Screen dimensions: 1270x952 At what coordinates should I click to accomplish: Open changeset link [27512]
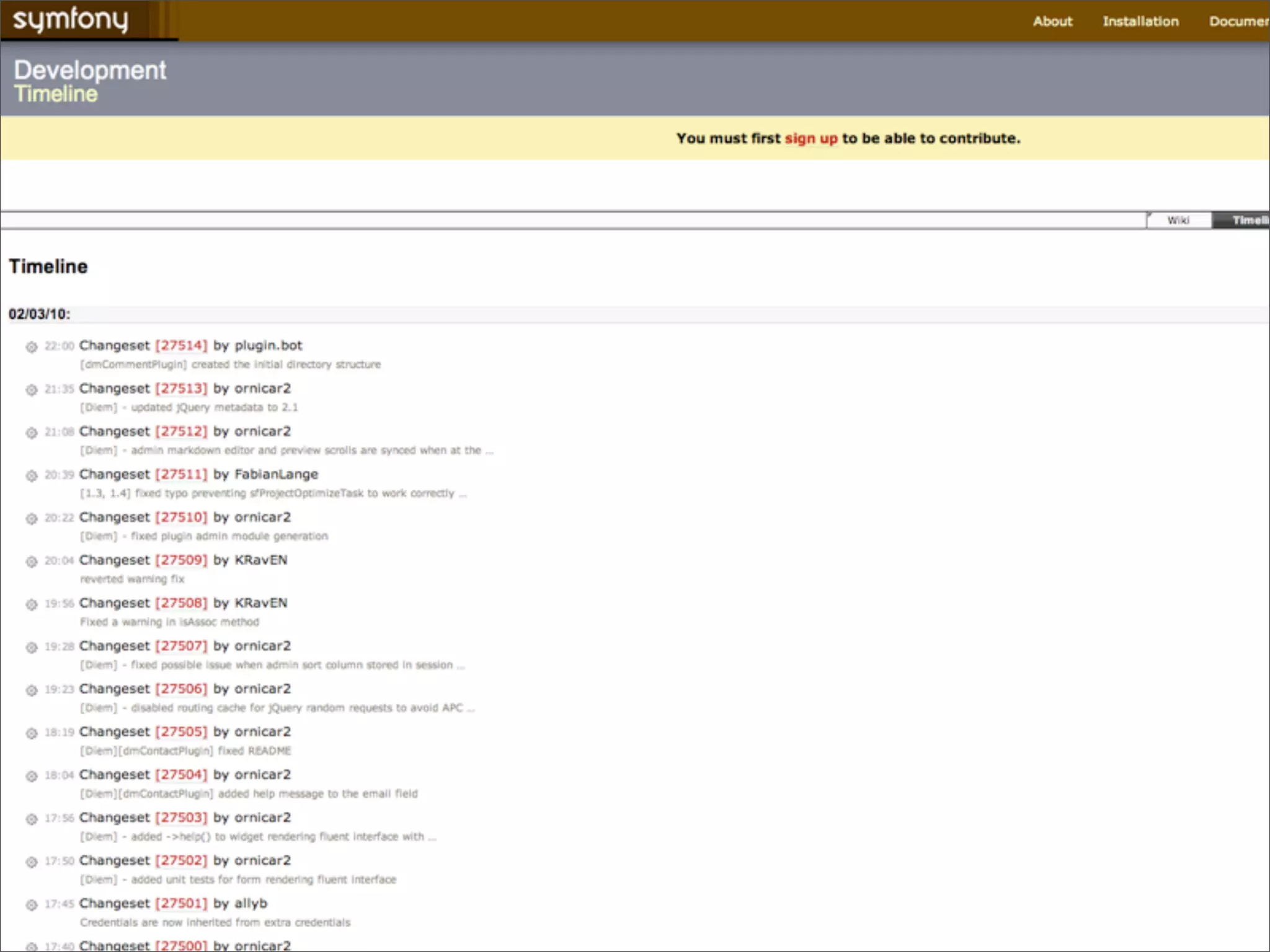[181, 431]
